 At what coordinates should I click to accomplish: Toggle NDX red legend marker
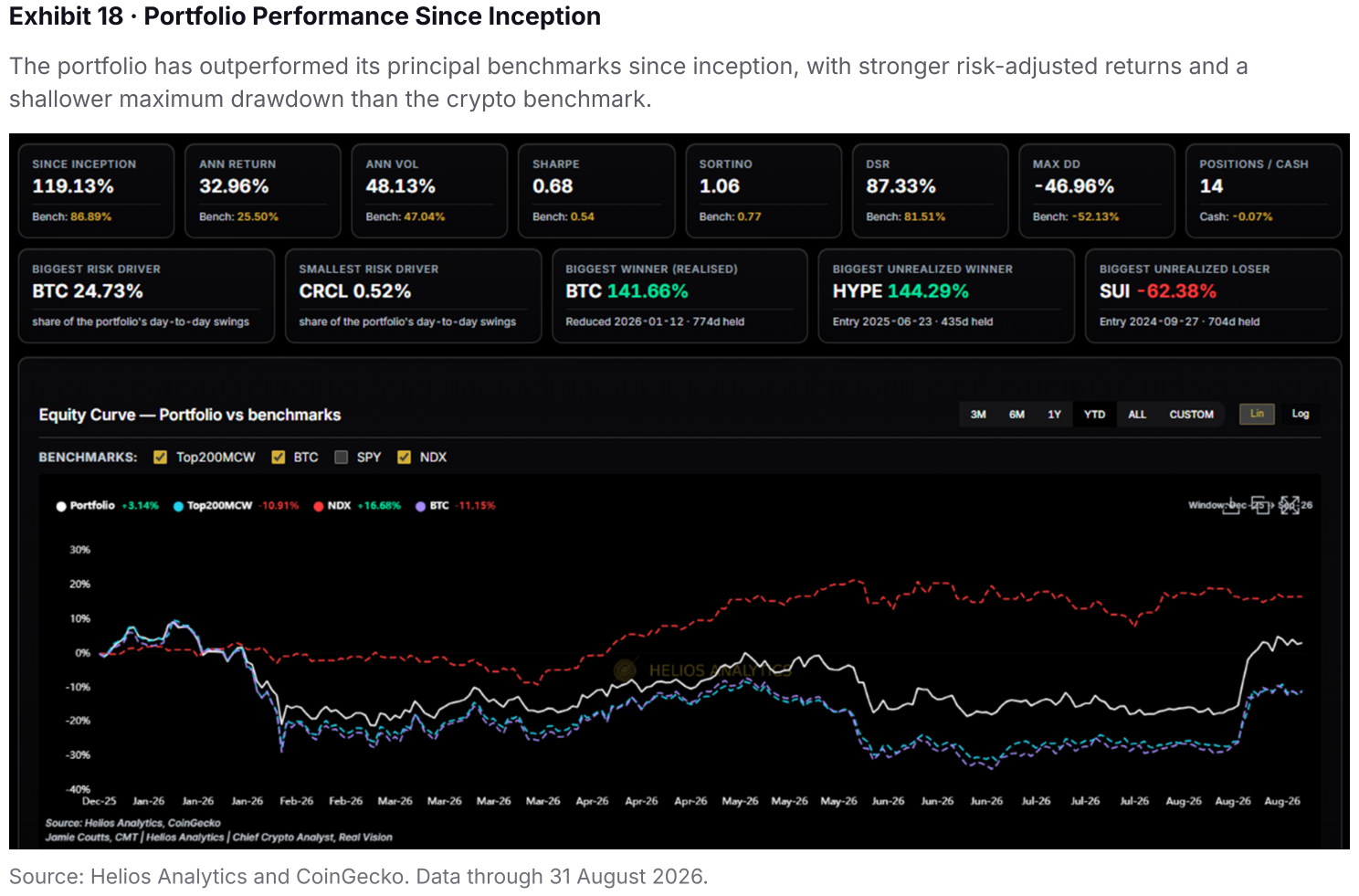coord(319,506)
